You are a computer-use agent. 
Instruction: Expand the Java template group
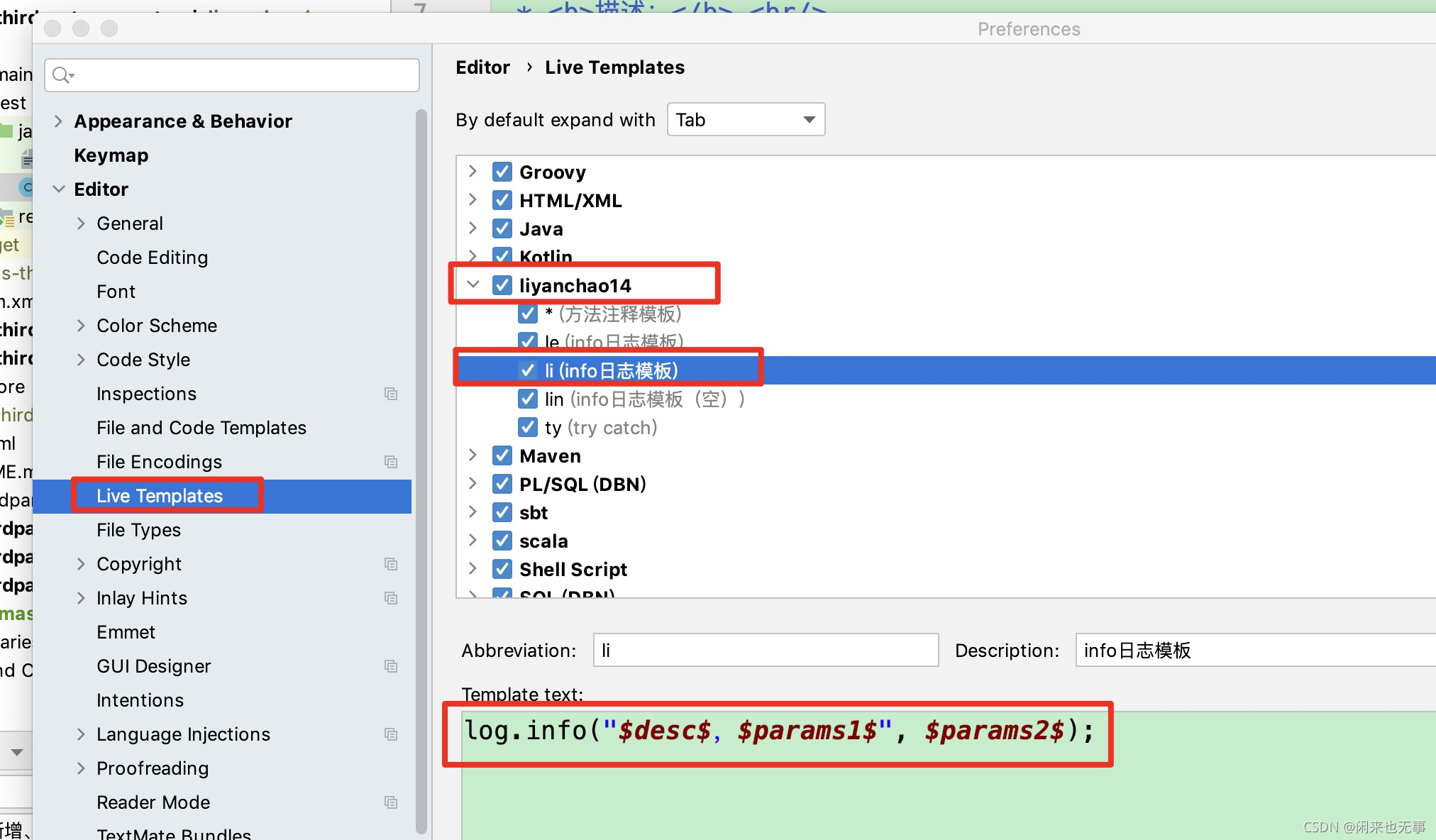tap(473, 228)
